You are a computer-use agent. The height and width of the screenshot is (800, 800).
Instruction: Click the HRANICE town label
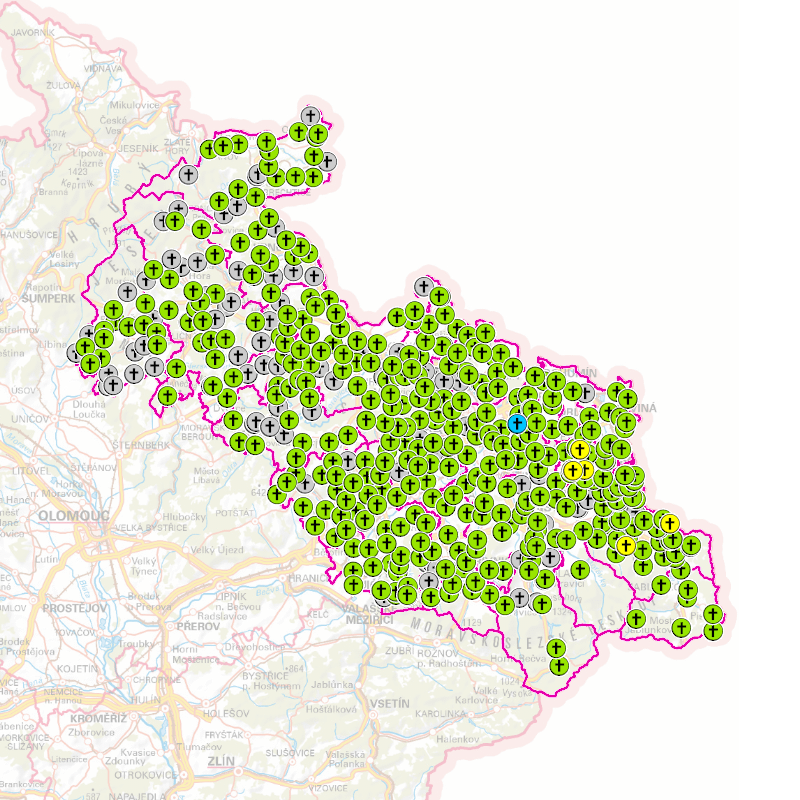tap(307, 578)
